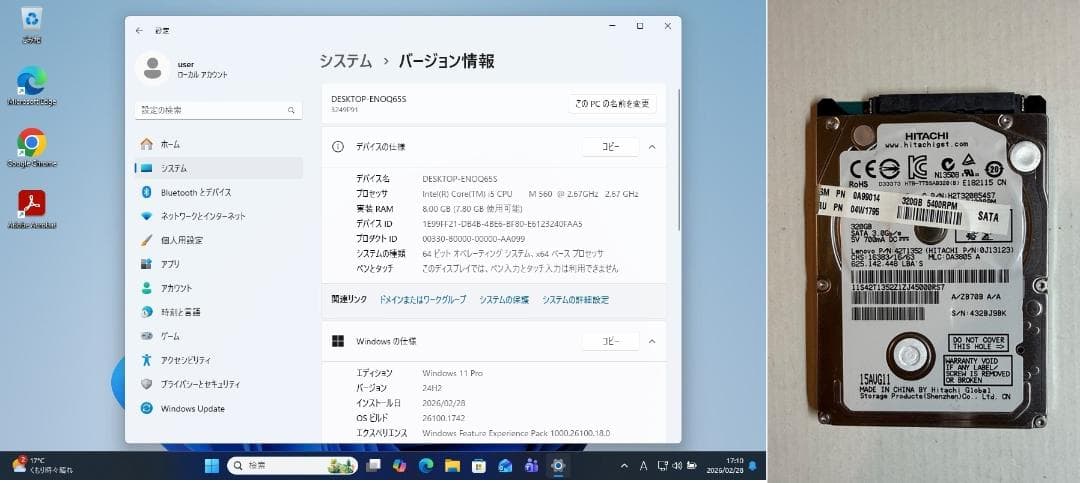Image resolution: width=1080 pixels, height=483 pixels.
Task: Open Windows Update settings
Action: (x=218, y=409)
